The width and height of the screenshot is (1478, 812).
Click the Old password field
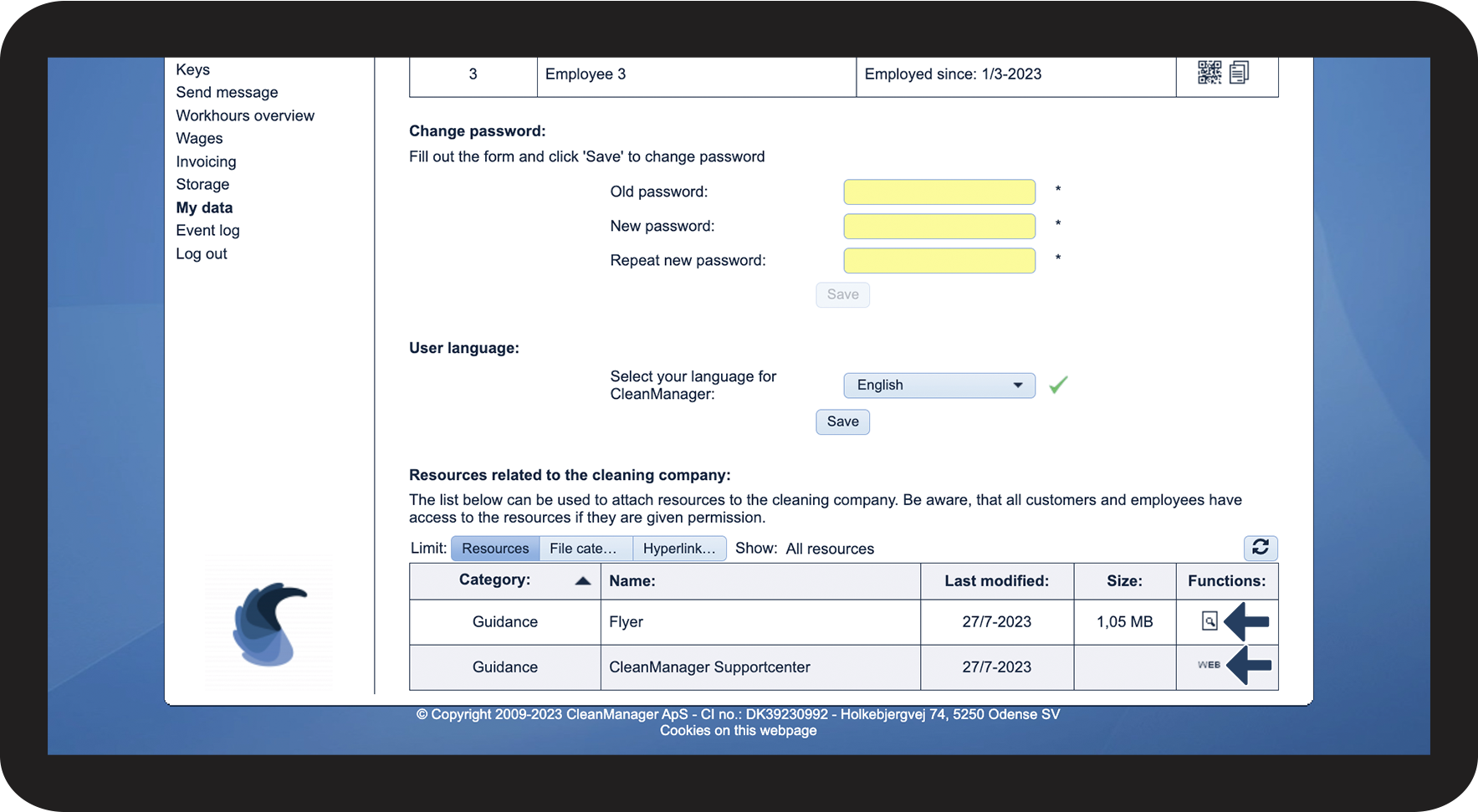click(x=938, y=192)
